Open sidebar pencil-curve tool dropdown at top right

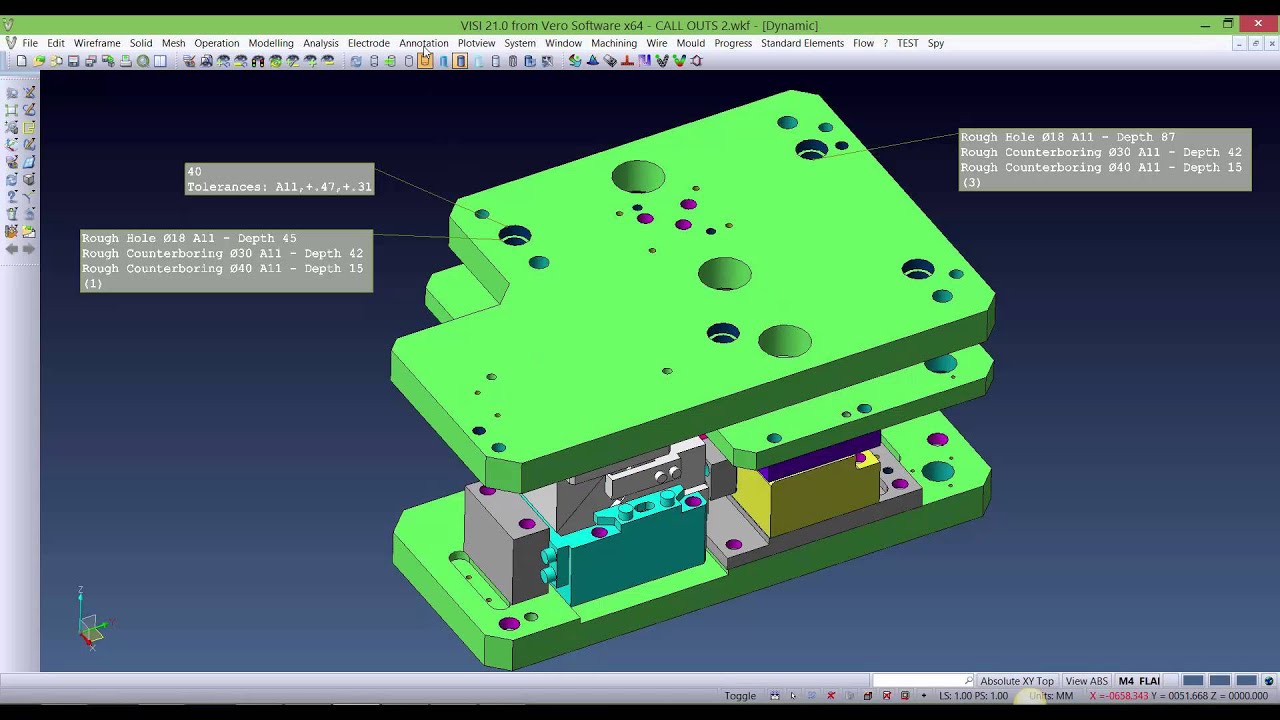[x=29, y=92]
